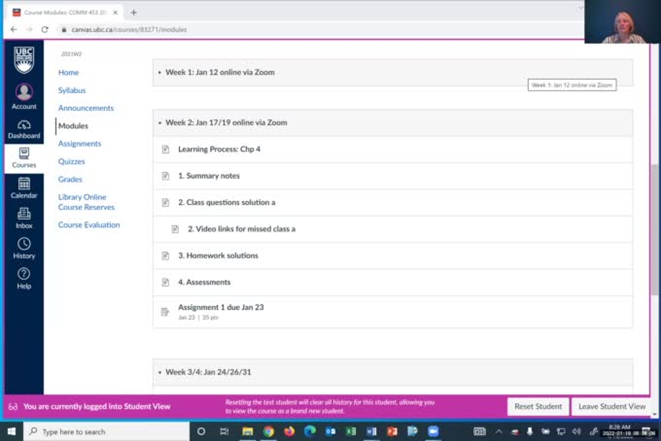Go to the Dashboard

[24, 129]
